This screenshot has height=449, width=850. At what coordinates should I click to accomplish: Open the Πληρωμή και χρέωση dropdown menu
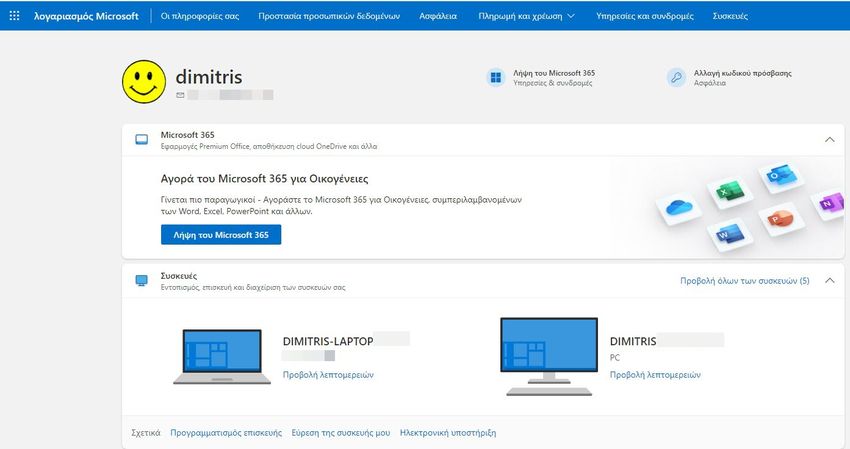point(526,16)
